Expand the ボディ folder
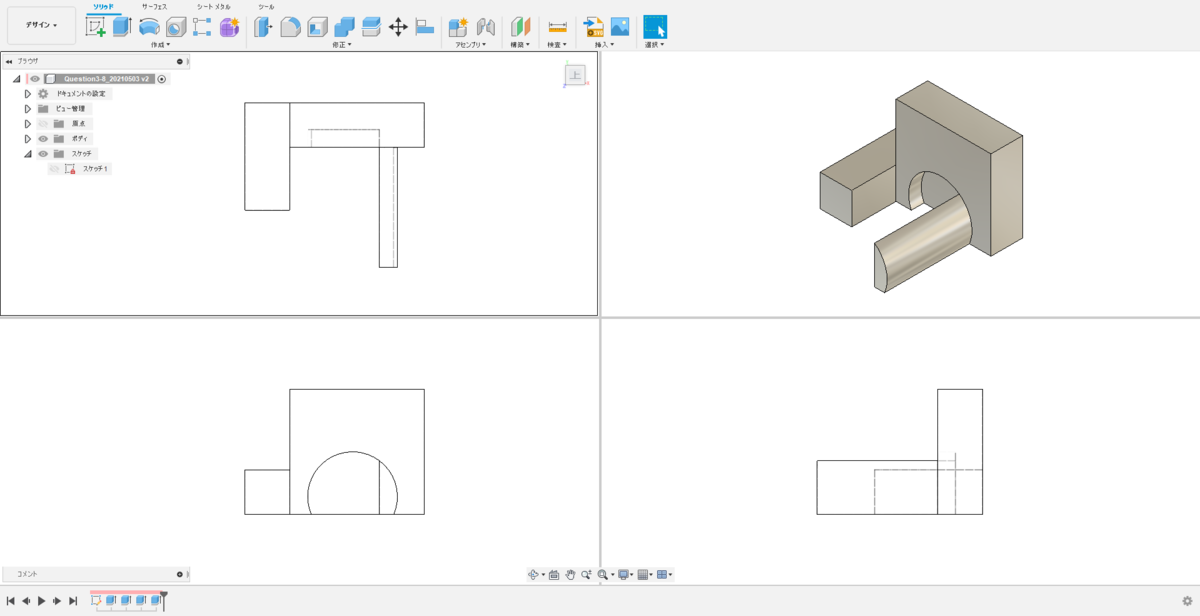The width and height of the screenshot is (1200, 616). pyautogui.click(x=28, y=139)
